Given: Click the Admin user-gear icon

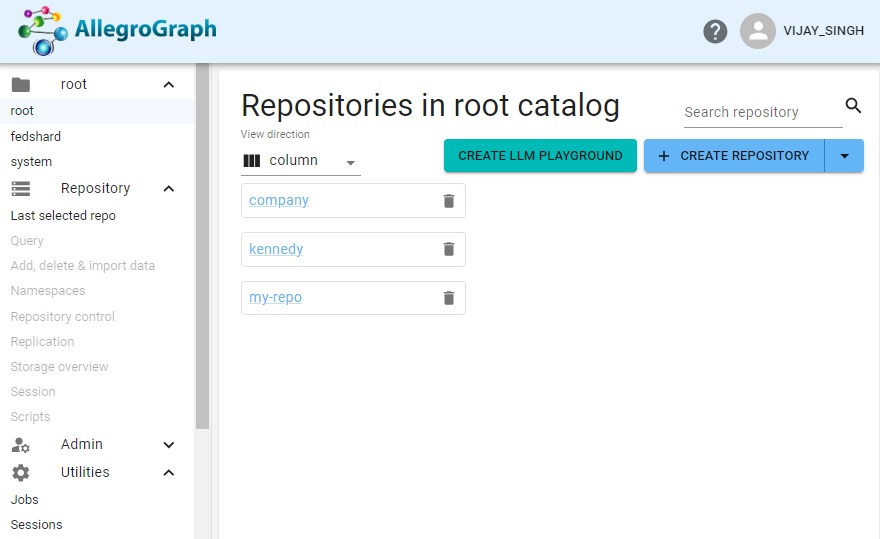Looking at the screenshot, I should tap(21, 445).
